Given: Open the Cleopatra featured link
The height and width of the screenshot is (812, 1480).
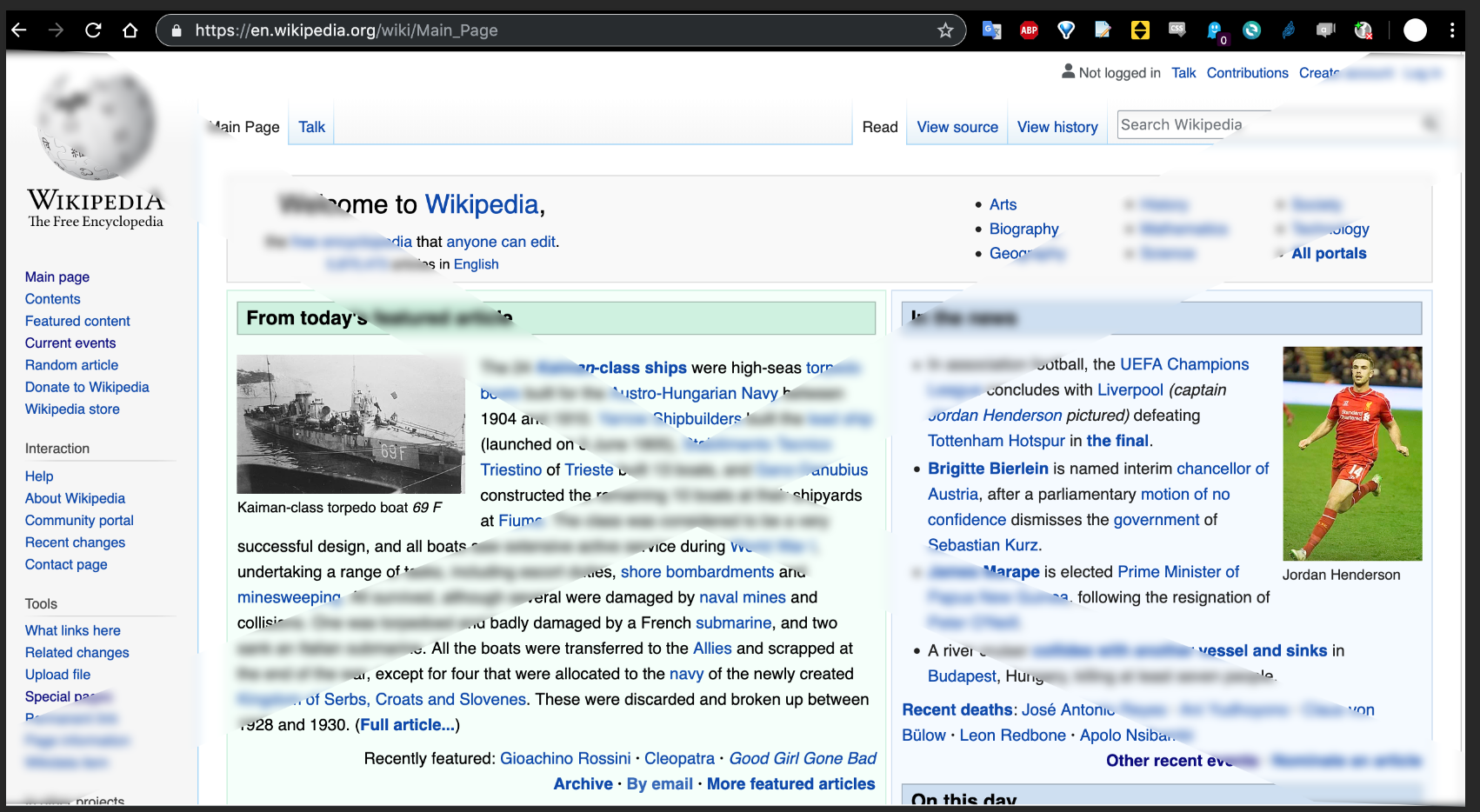Looking at the screenshot, I should click(679, 759).
